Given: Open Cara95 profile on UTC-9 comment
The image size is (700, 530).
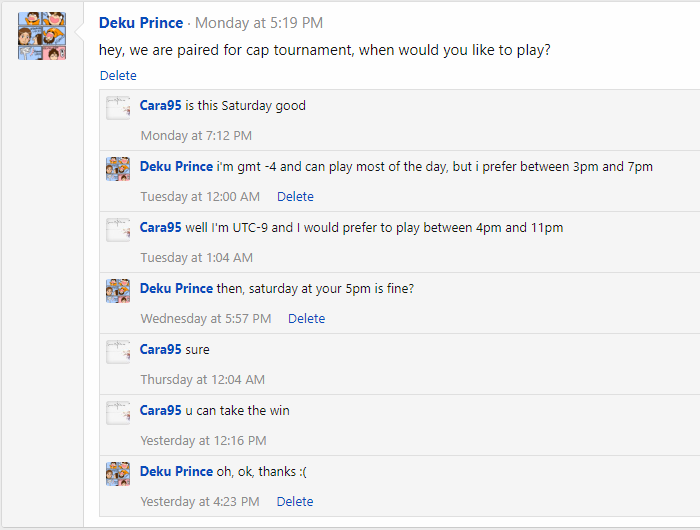Looking at the screenshot, I should 160,227.
